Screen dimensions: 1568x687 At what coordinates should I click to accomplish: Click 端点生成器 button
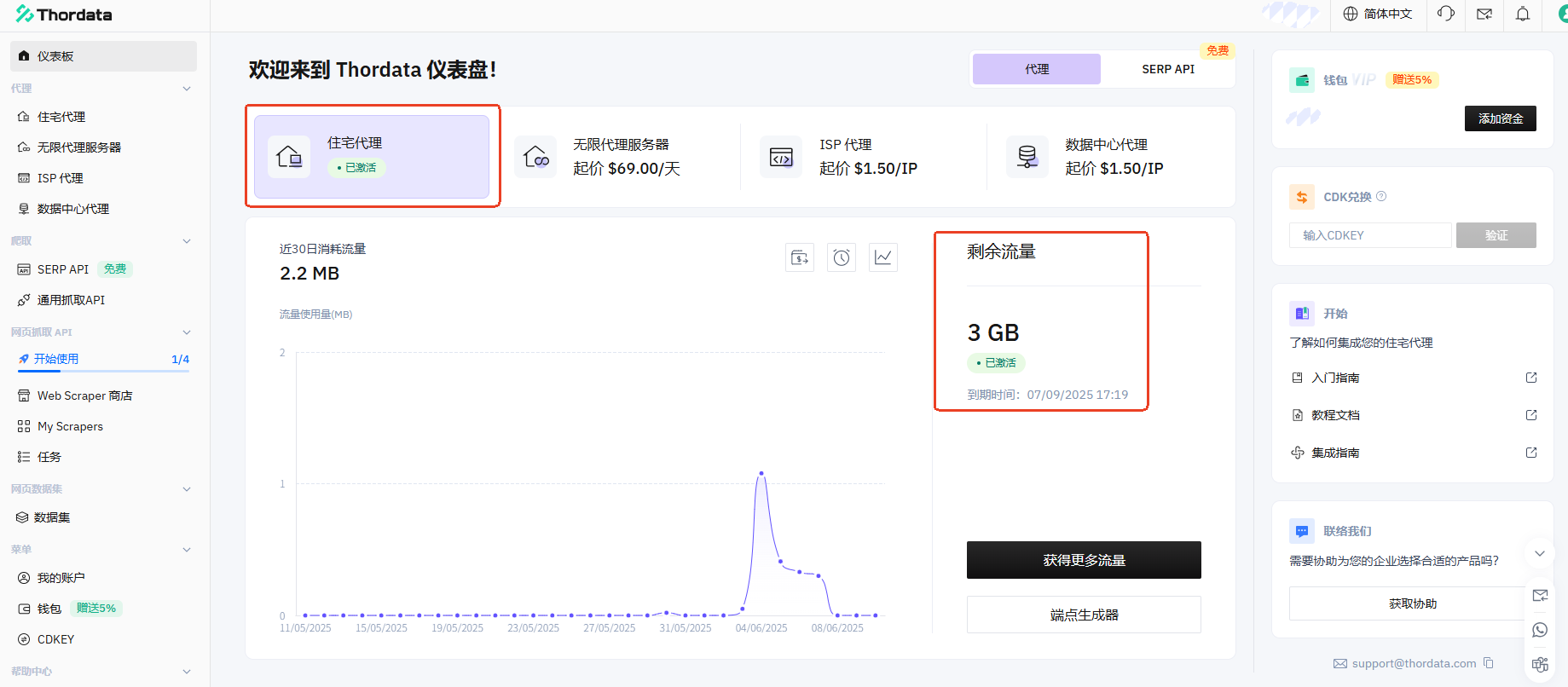[1084, 615]
